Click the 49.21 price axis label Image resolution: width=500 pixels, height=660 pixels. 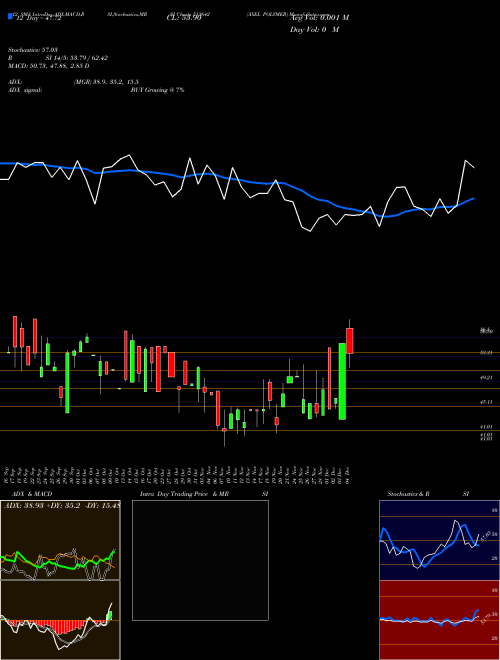tap(487, 378)
